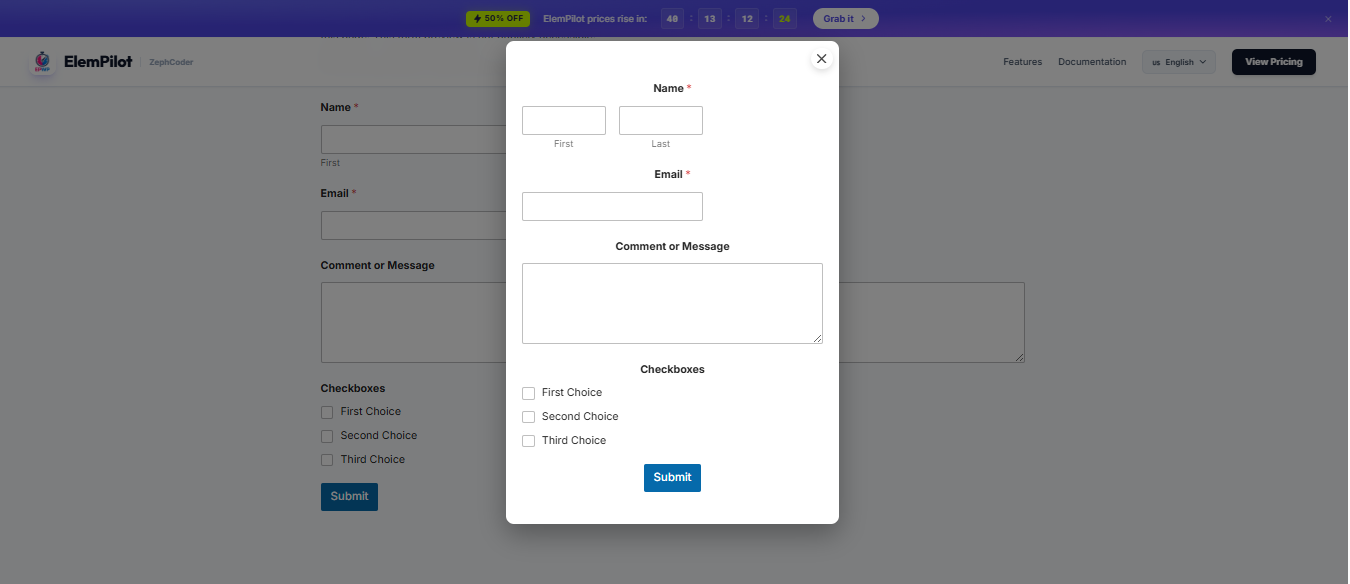This screenshot has width=1350, height=584.
Task: Open the Features menu item
Action: tap(1022, 62)
